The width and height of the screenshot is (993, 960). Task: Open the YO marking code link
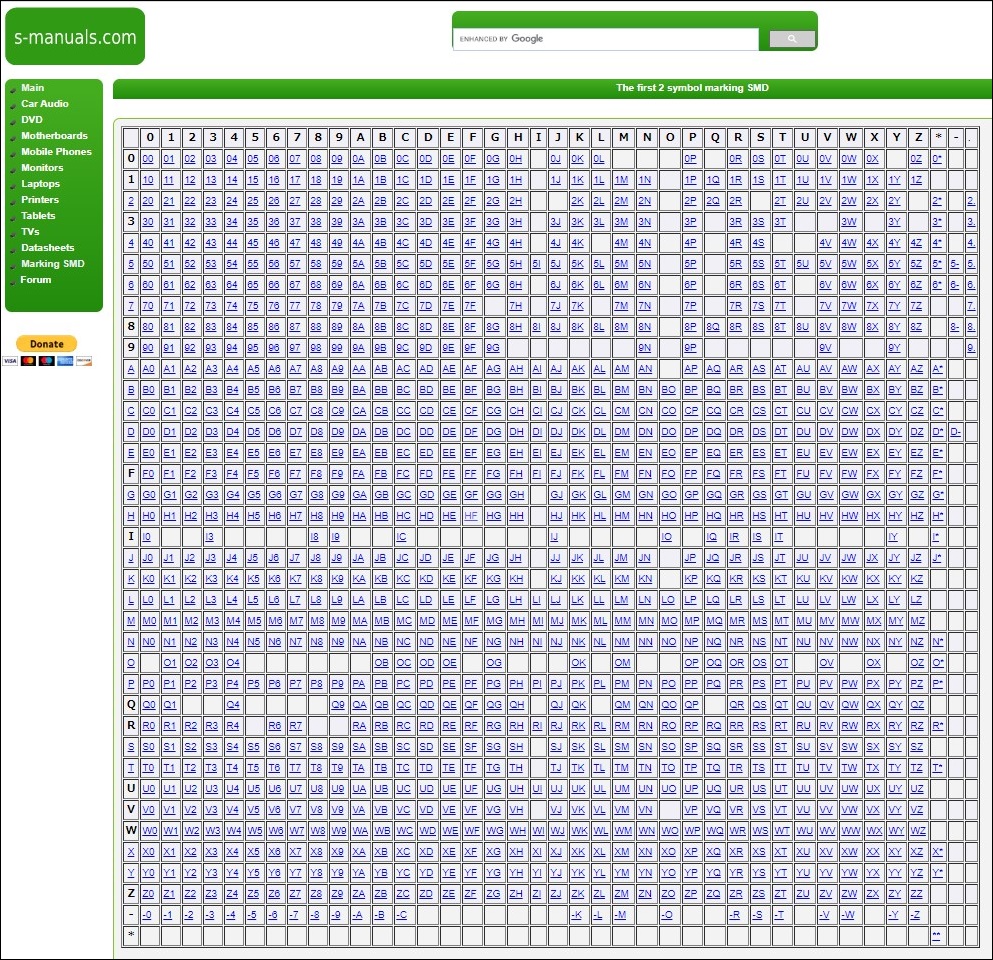click(x=668, y=873)
